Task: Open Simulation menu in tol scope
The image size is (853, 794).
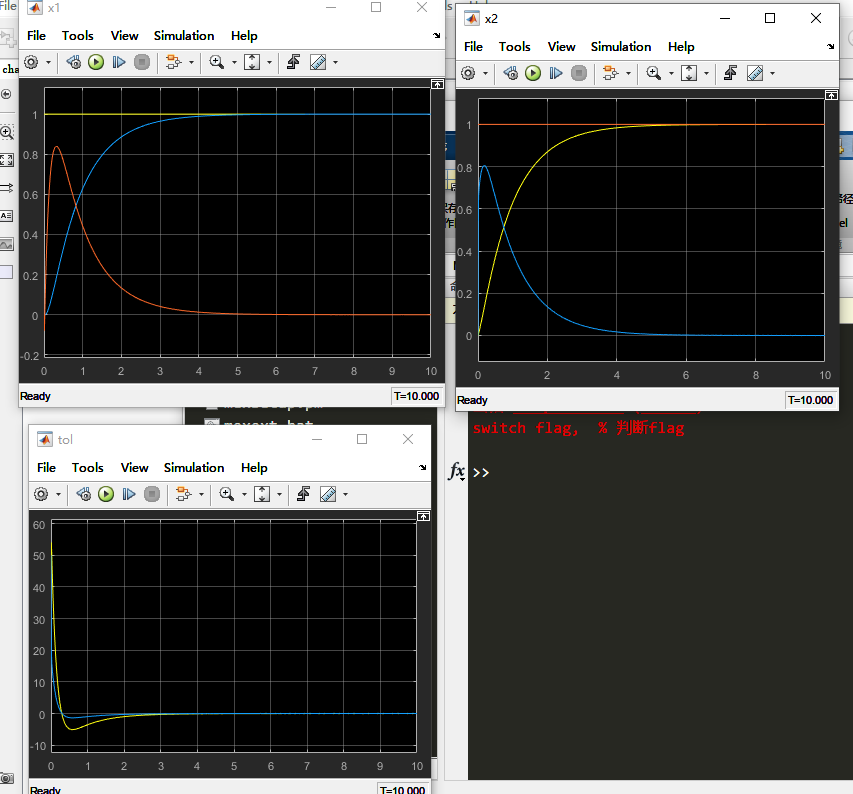Action: click(194, 468)
